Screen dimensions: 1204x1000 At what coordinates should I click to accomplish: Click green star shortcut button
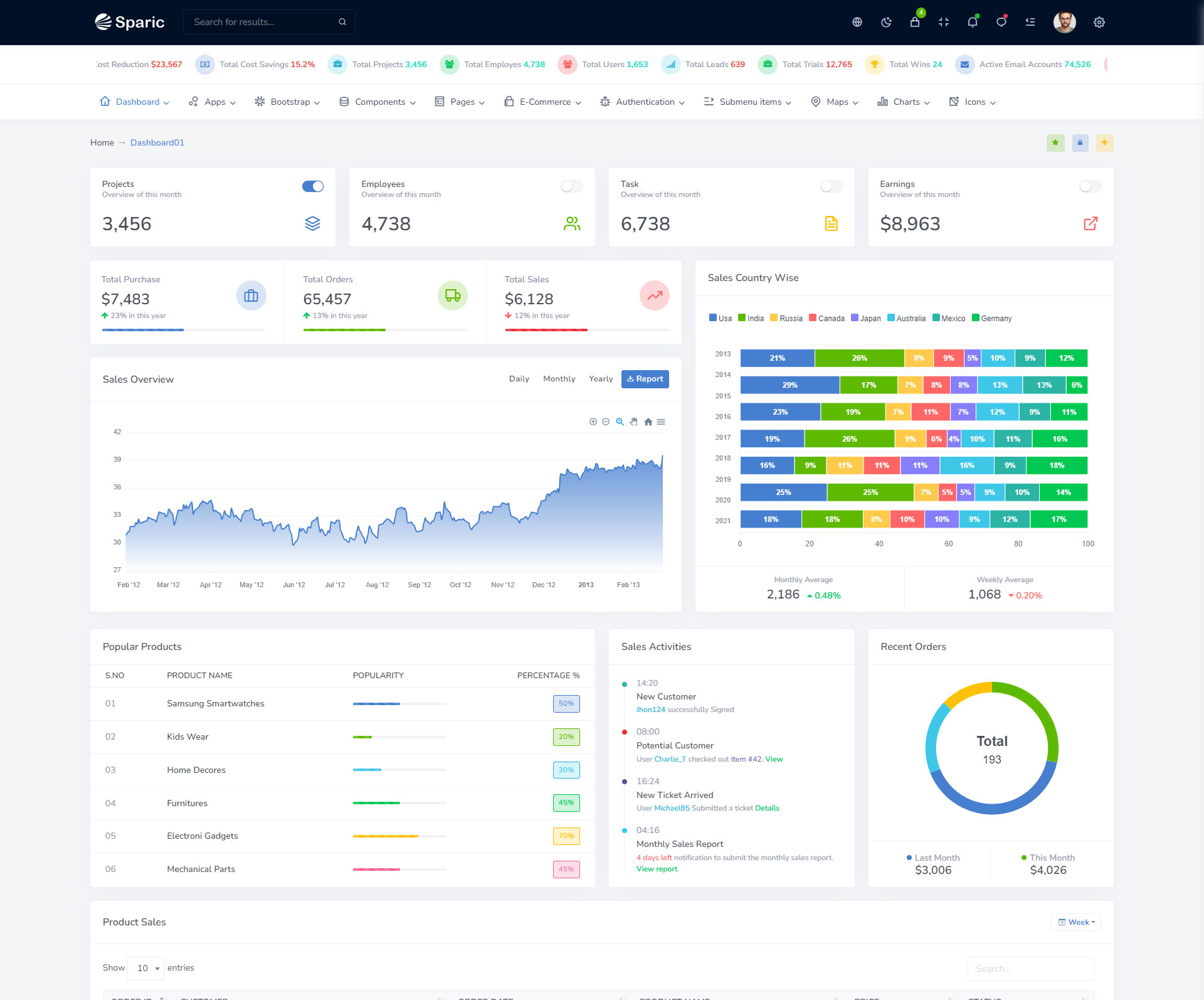click(x=1055, y=142)
